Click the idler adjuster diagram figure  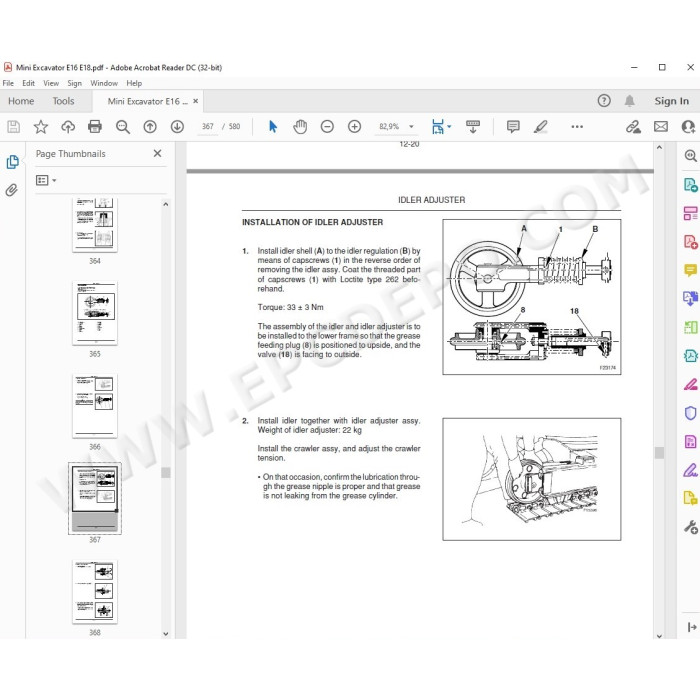point(532,297)
